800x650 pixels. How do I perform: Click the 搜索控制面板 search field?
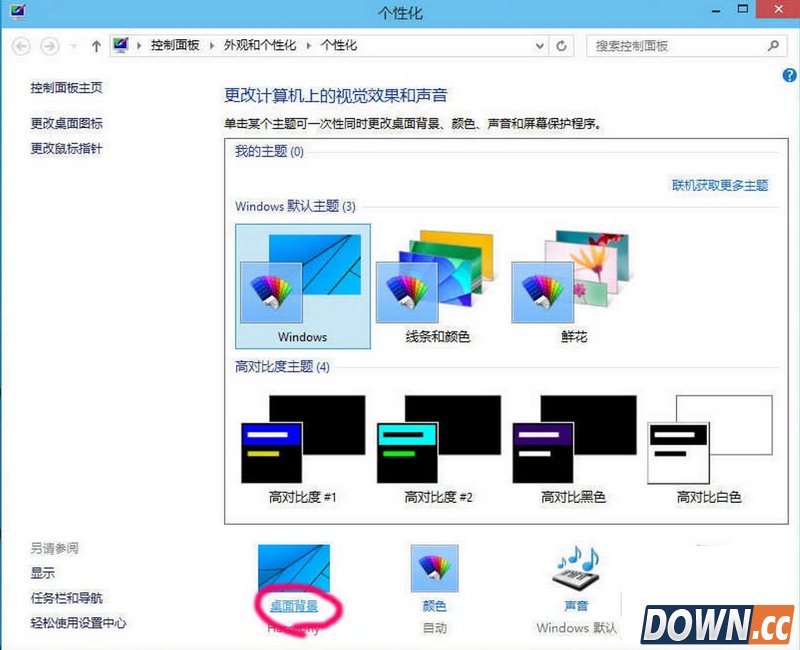670,45
